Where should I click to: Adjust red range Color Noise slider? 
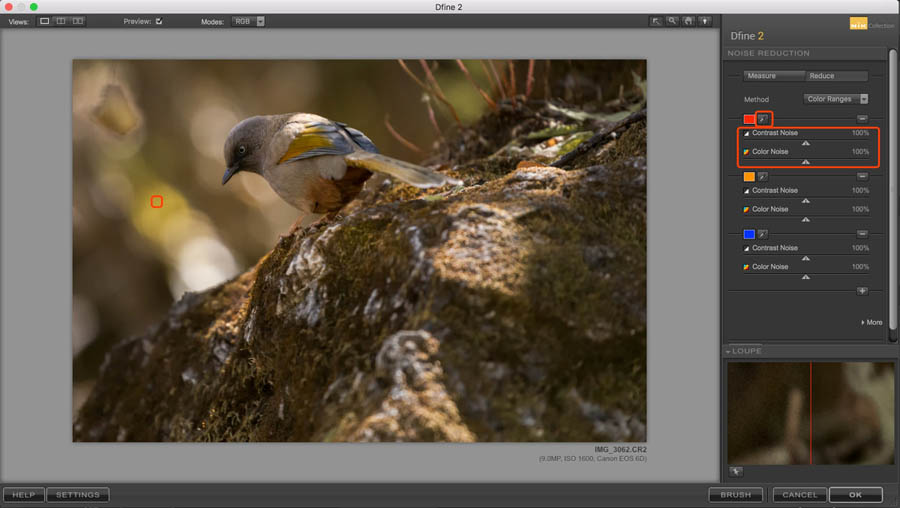click(806, 162)
